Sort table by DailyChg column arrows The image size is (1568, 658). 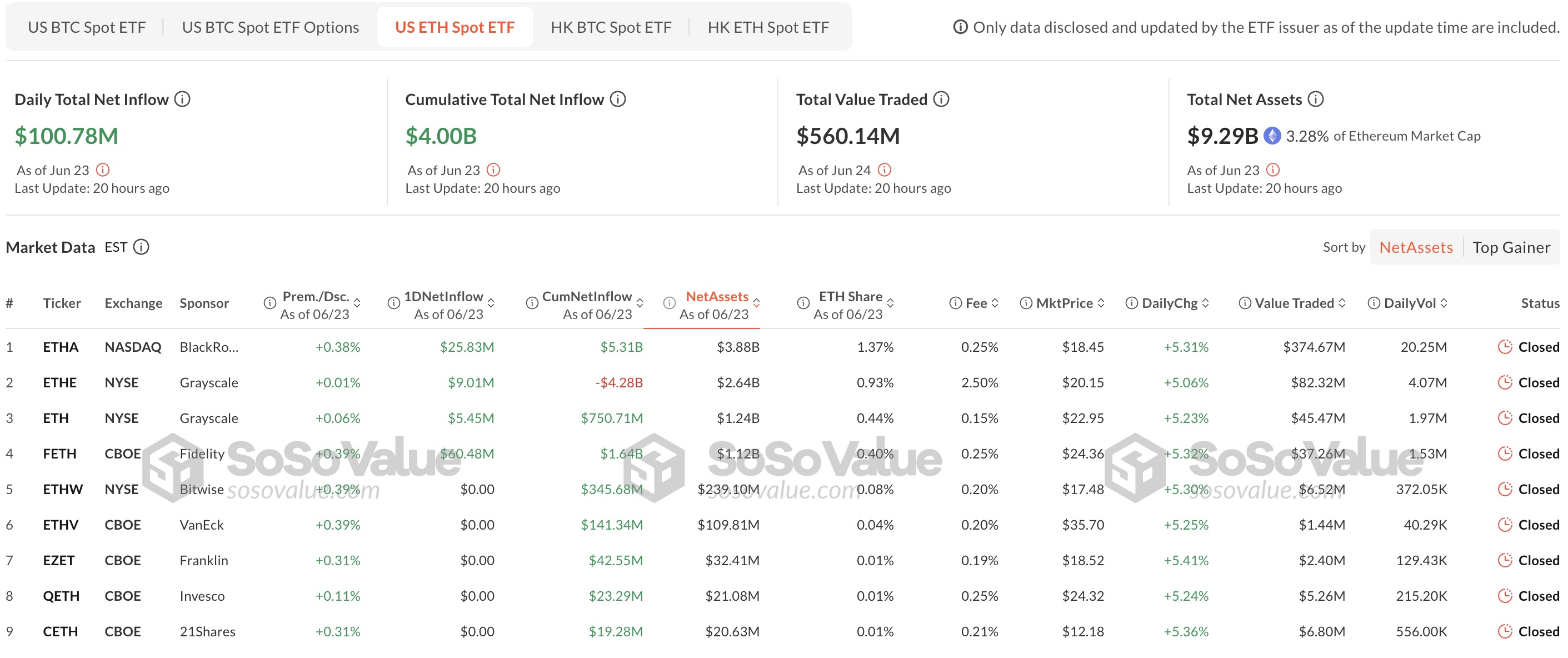click(1206, 303)
